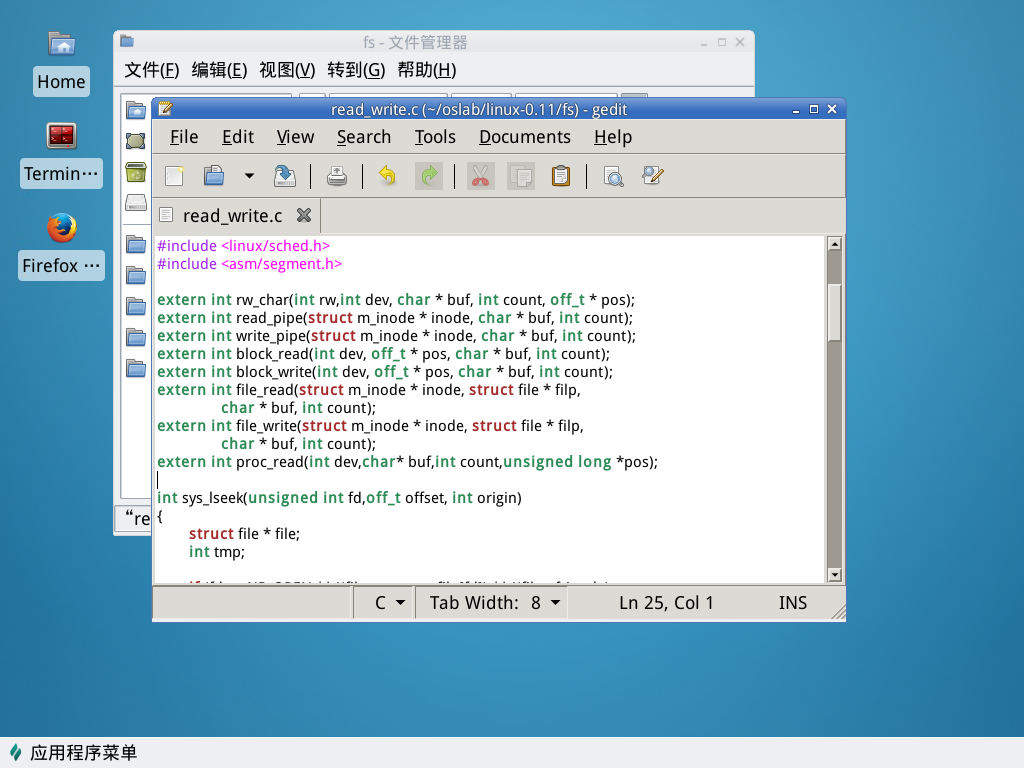This screenshot has width=1024, height=768.
Task: Click the Undo arrow icon
Action: click(x=387, y=176)
